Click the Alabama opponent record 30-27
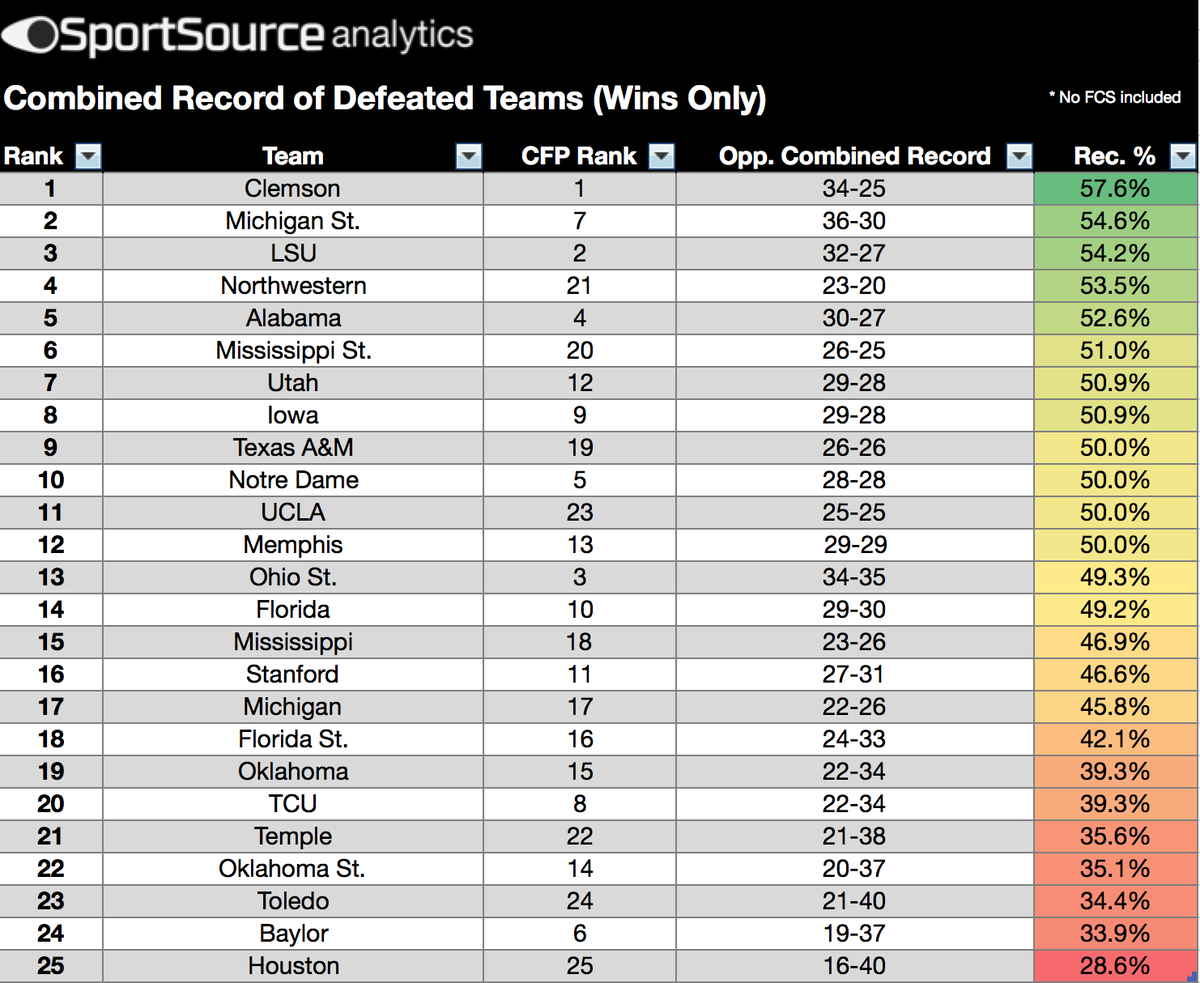Viewport: 1200px width, 983px height. [x=853, y=318]
